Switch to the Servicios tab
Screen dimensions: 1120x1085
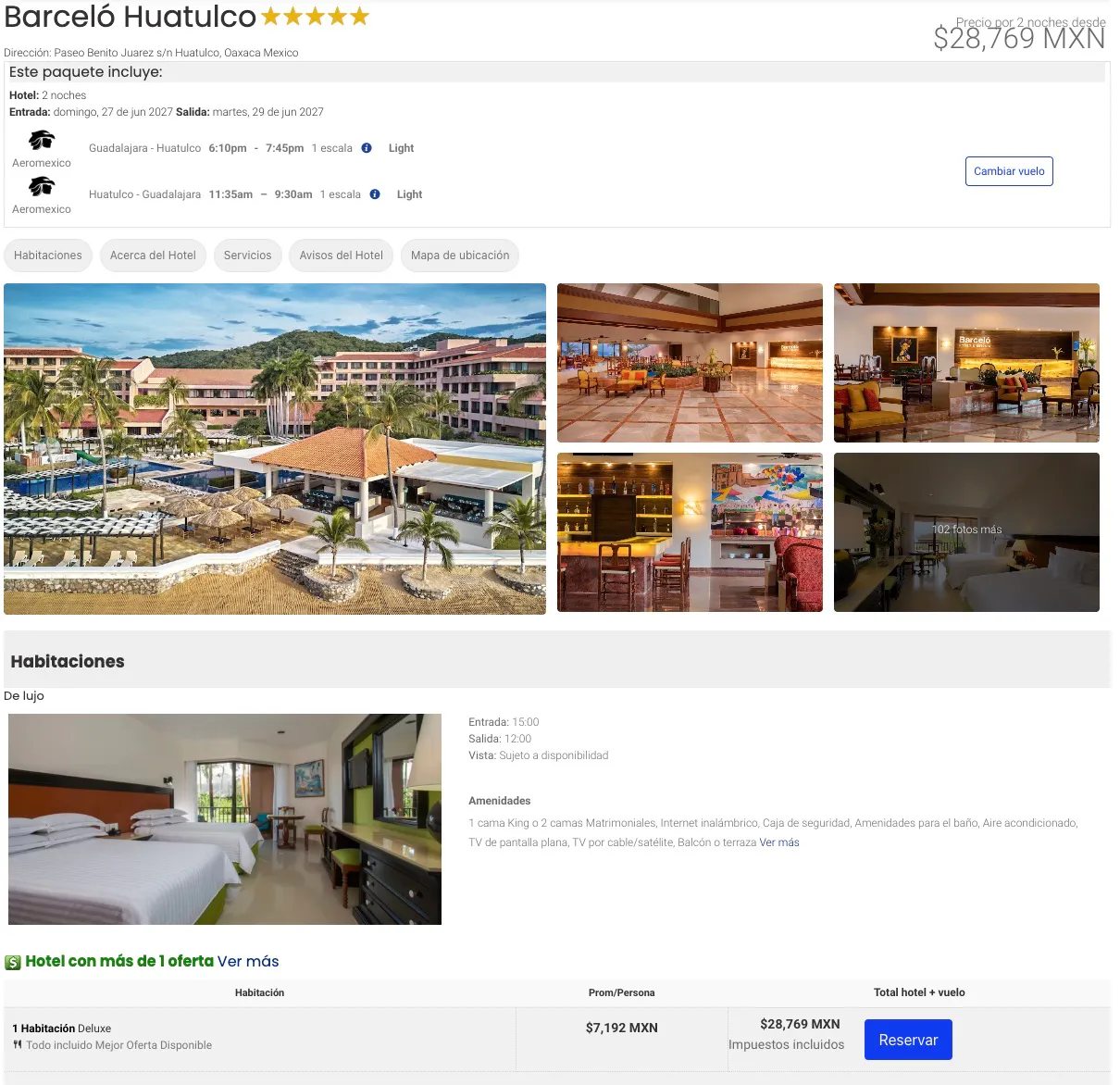point(247,256)
